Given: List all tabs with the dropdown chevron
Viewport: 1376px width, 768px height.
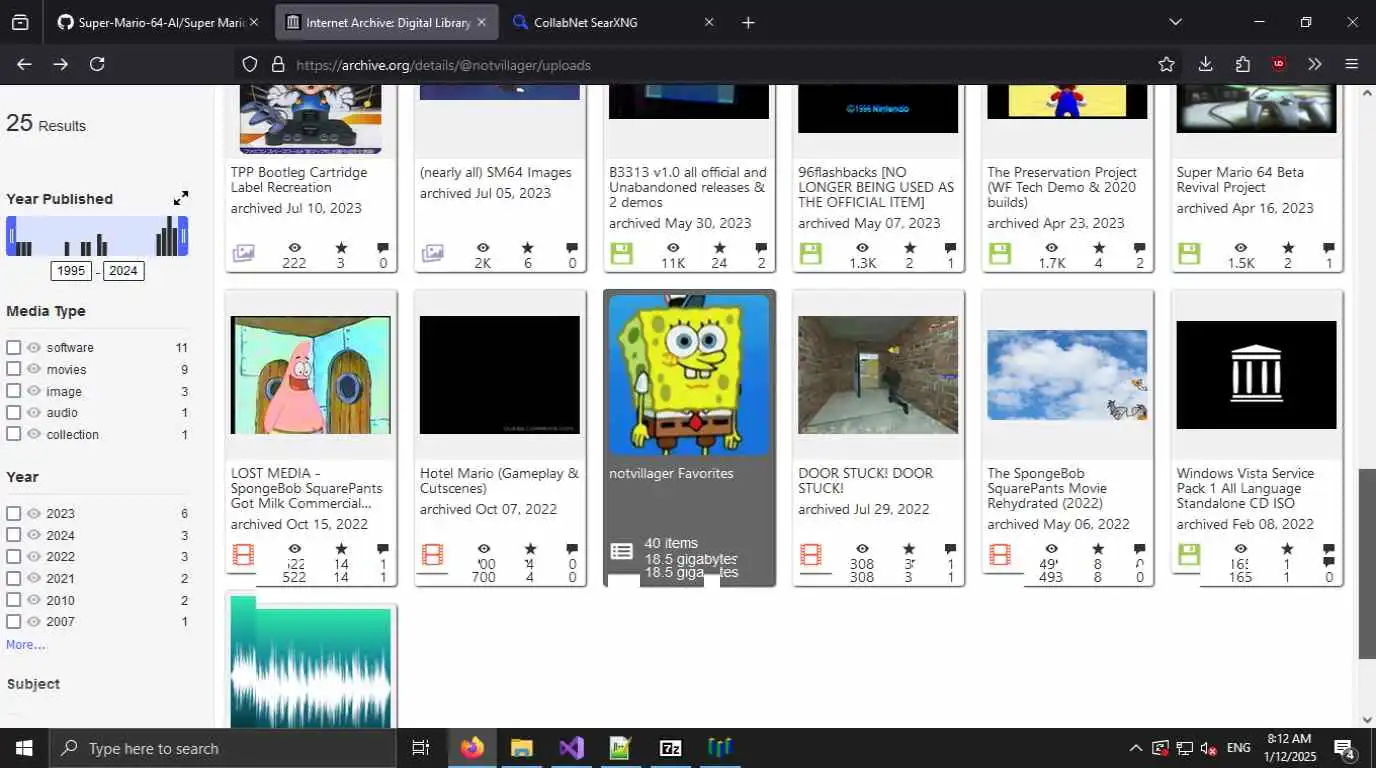Looking at the screenshot, I should [x=1175, y=22].
